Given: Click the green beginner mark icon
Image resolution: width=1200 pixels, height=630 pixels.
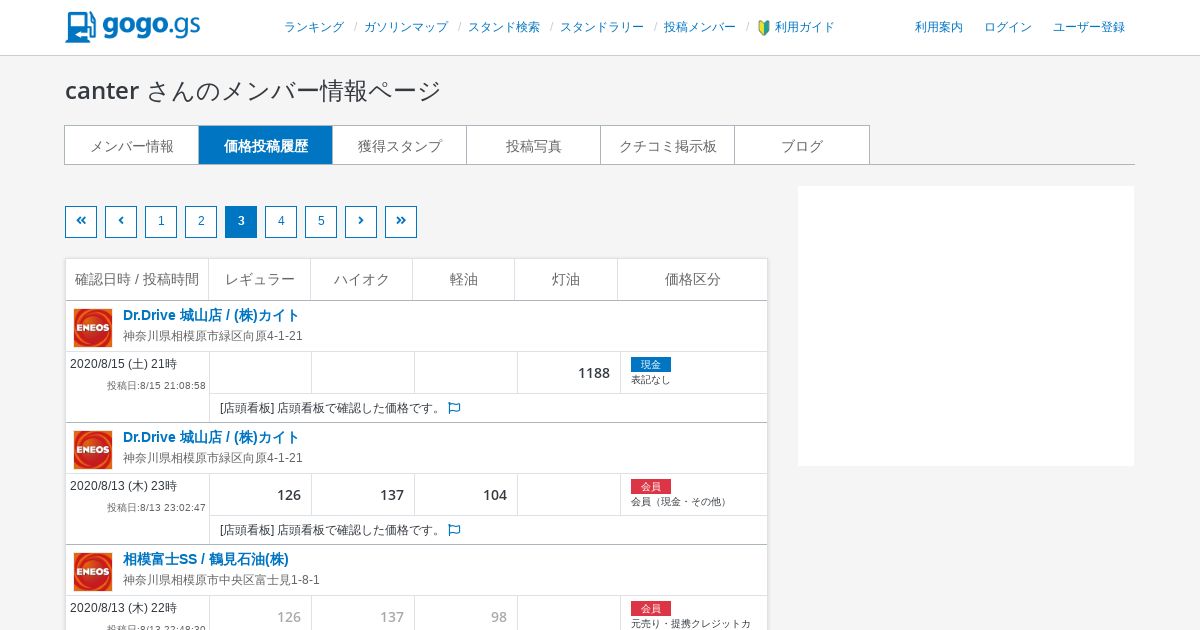Looking at the screenshot, I should (764, 28).
